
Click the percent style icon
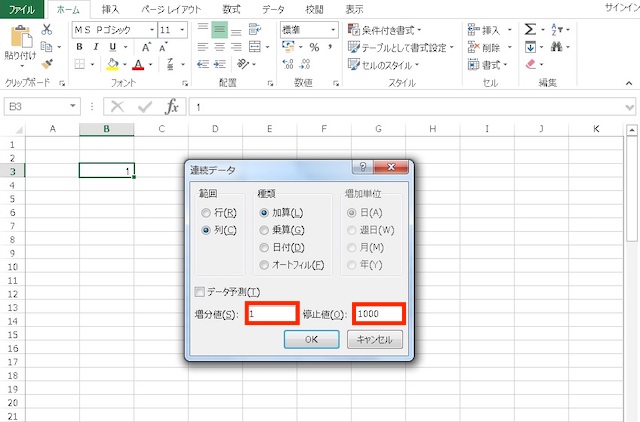314,47
